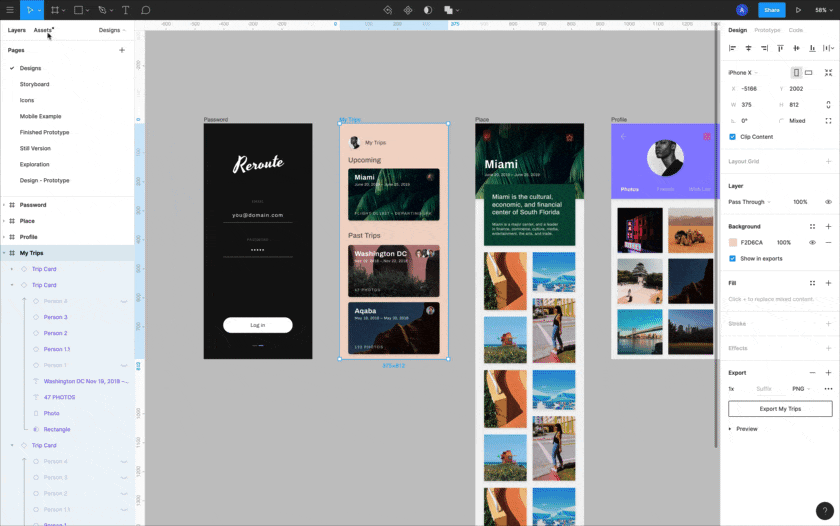Viewport: 840px width, 526px height.
Task: Click the Export My Trips button
Action: point(780,409)
